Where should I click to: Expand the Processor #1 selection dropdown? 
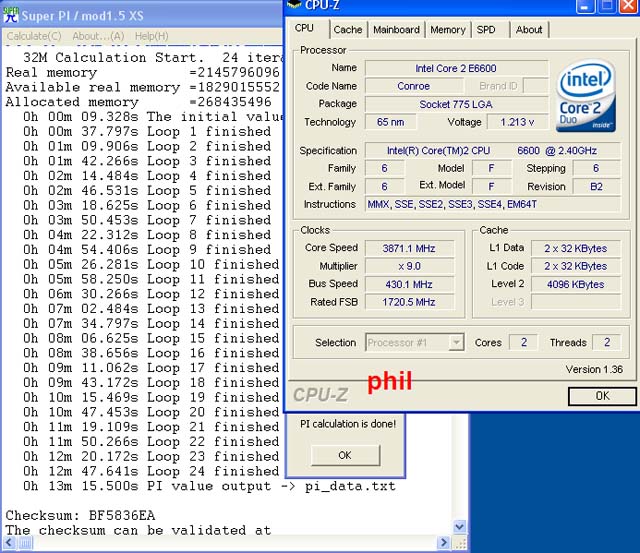[x=456, y=342]
